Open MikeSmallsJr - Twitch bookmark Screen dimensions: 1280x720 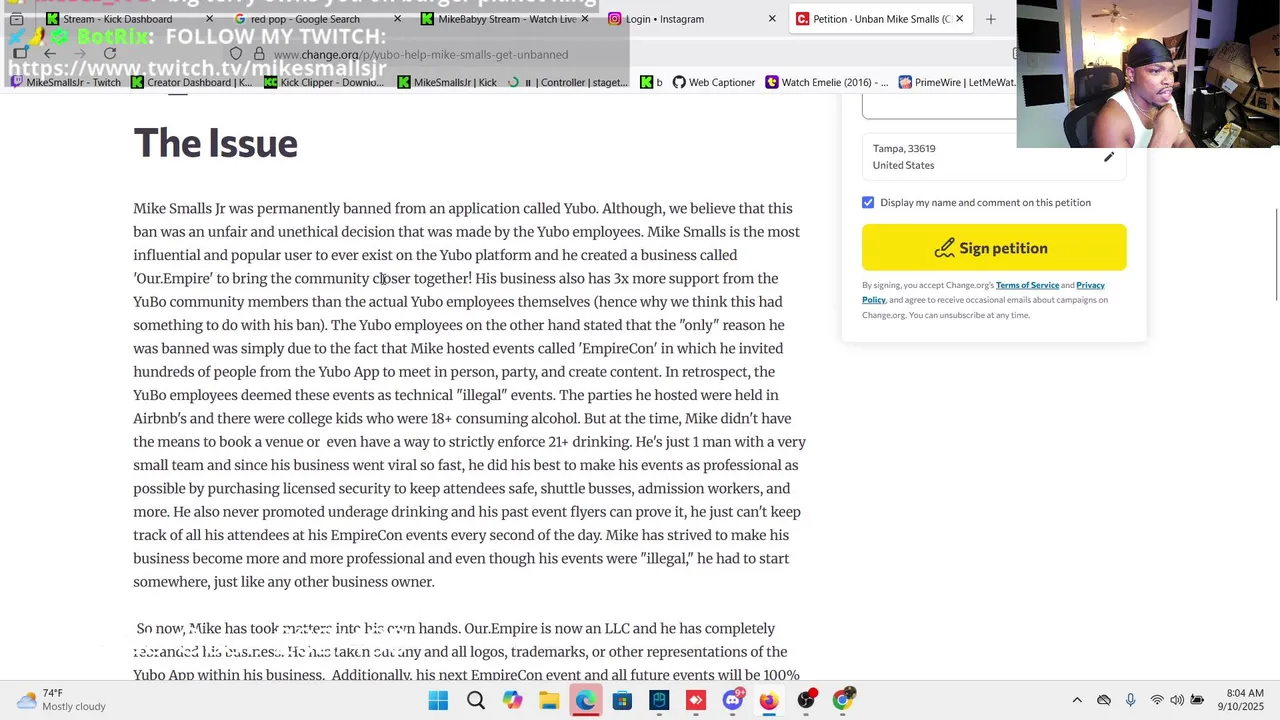point(65,82)
